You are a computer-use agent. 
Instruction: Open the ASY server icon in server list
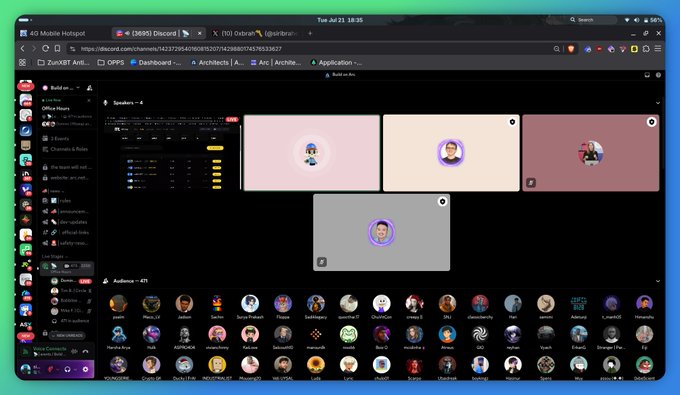pos(26,324)
